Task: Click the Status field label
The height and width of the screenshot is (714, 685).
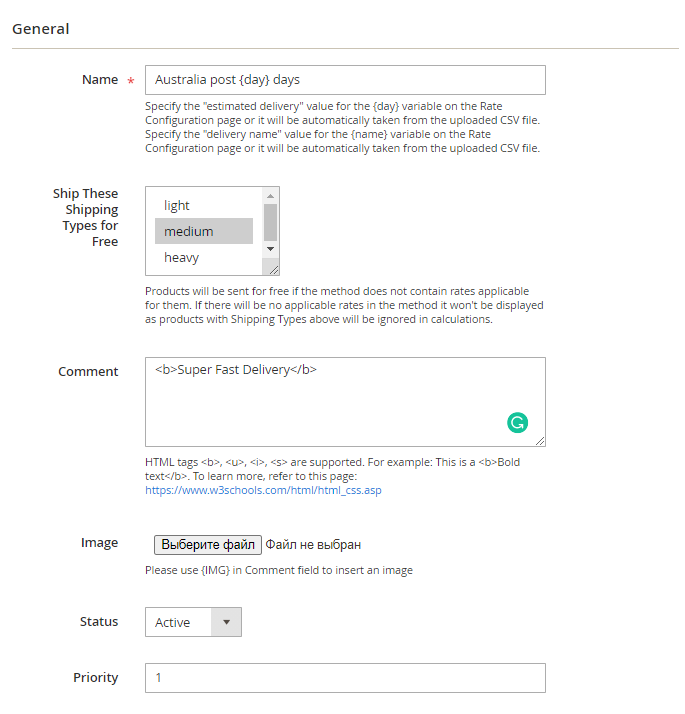Action: click(x=99, y=621)
